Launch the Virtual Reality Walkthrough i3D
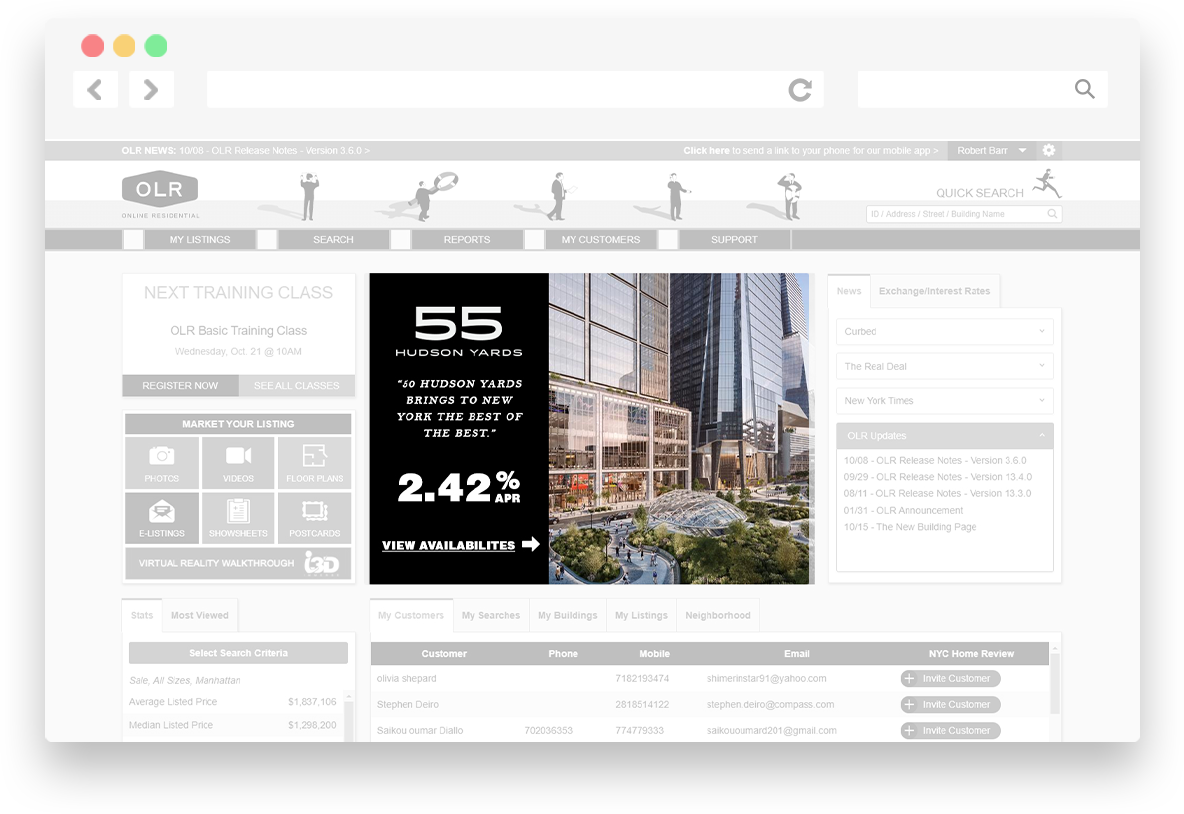 point(238,563)
